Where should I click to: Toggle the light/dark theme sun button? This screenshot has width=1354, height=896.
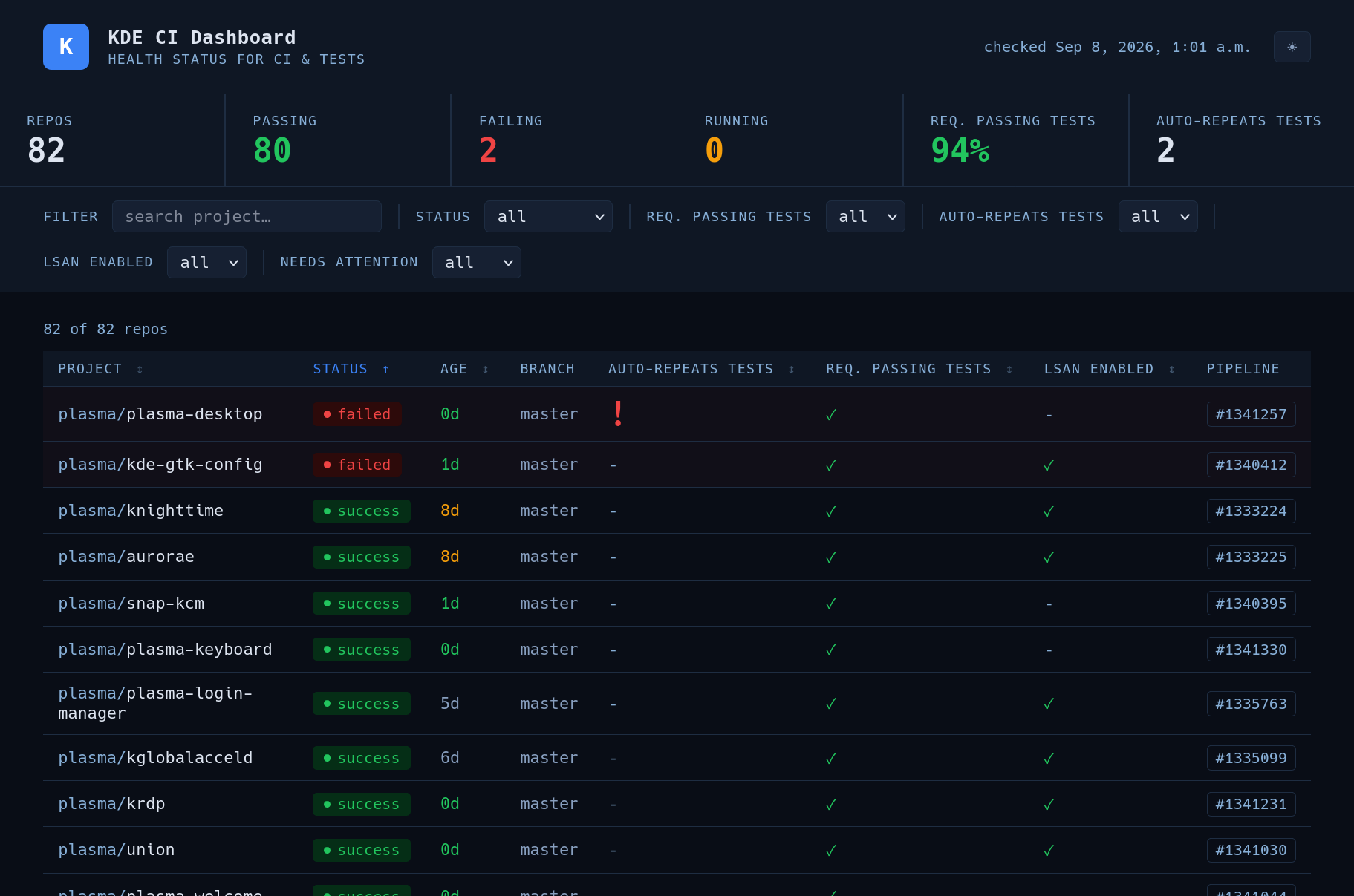pyautogui.click(x=1292, y=47)
